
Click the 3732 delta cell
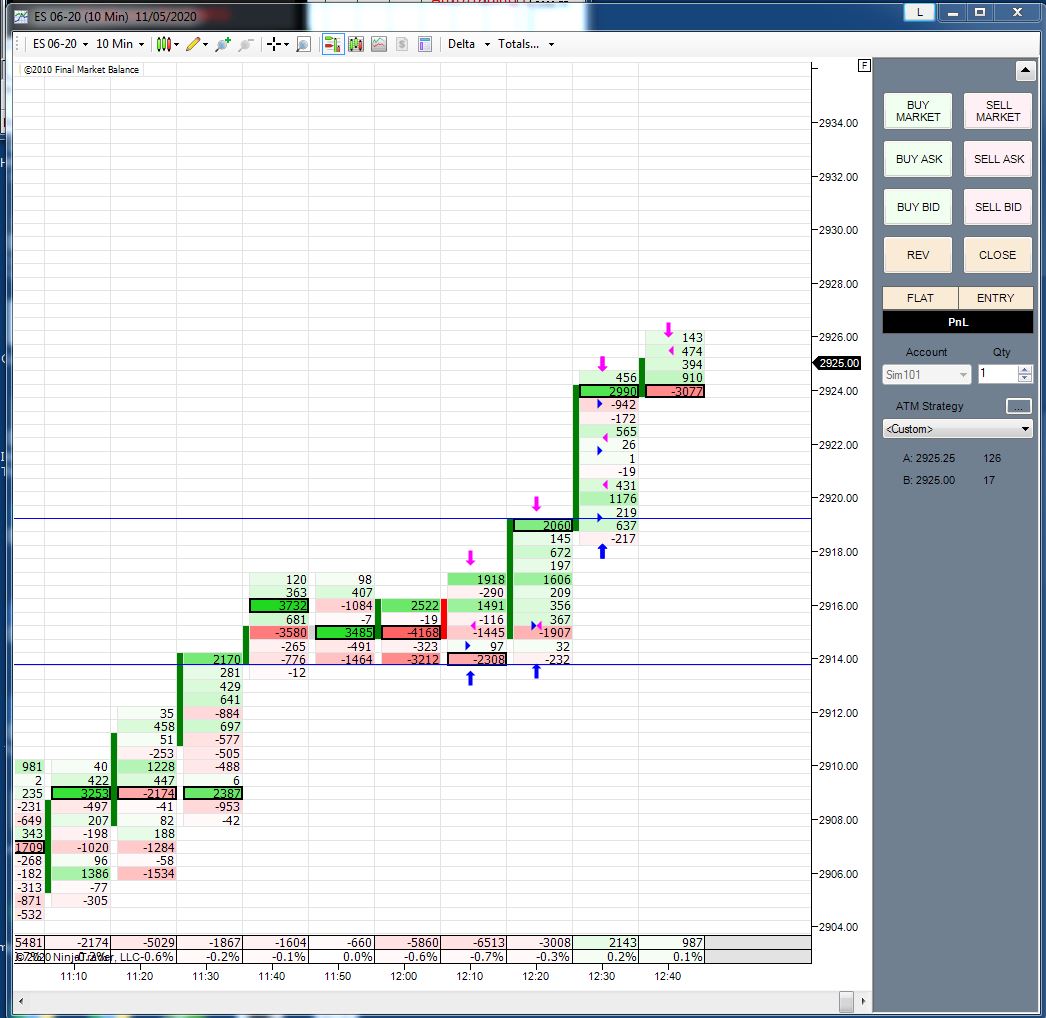coord(279,606)
